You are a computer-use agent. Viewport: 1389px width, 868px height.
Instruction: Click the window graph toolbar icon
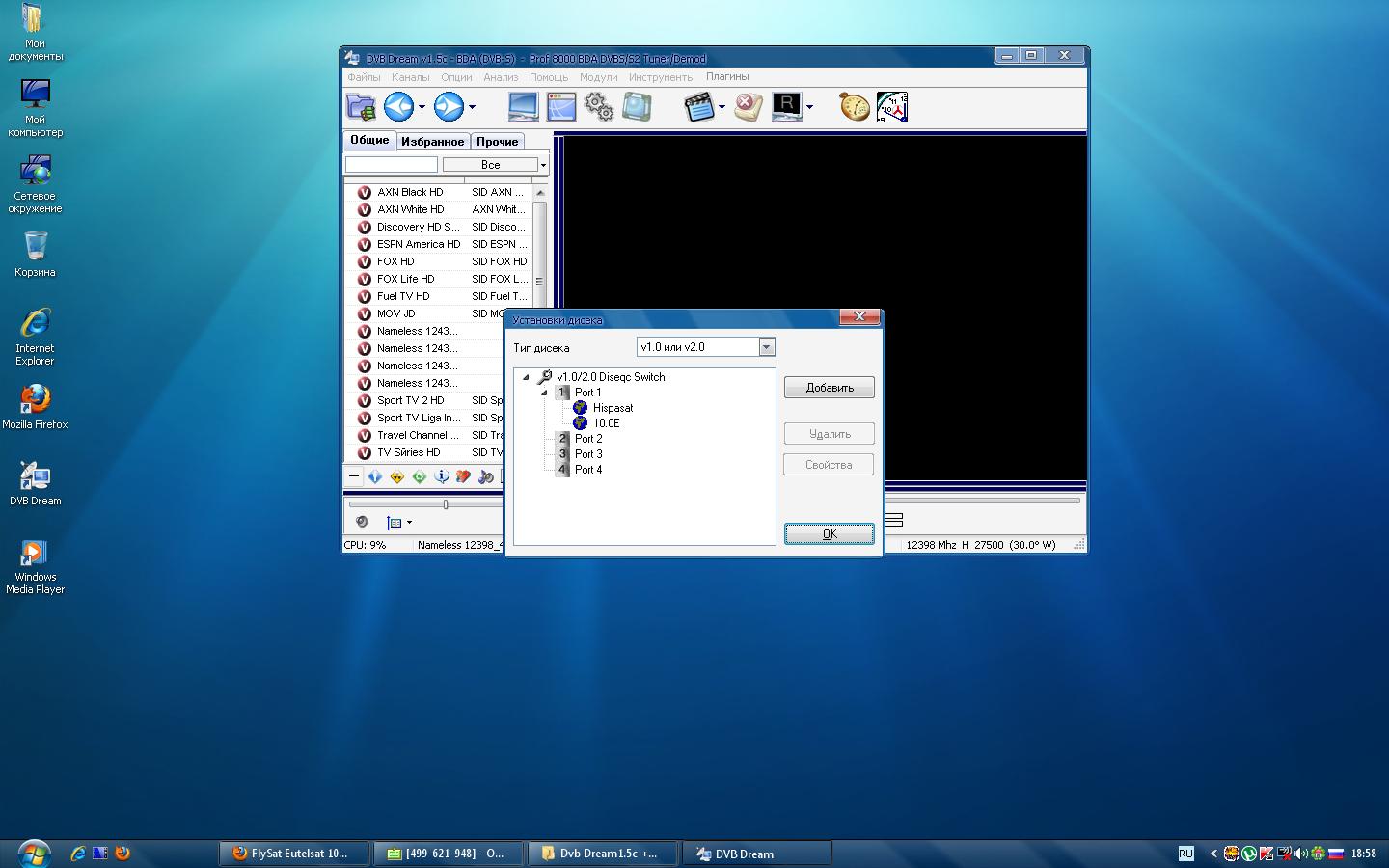tap(560, 107)
